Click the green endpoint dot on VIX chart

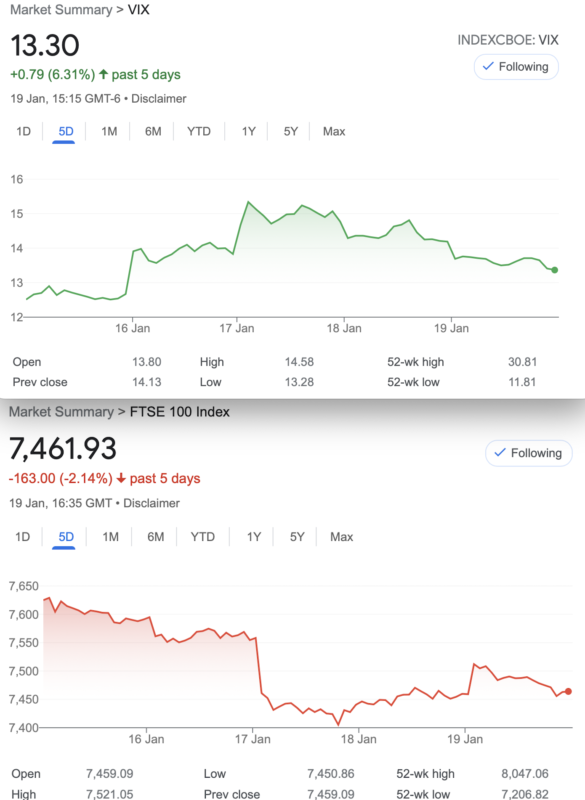(x=555, y=270)
